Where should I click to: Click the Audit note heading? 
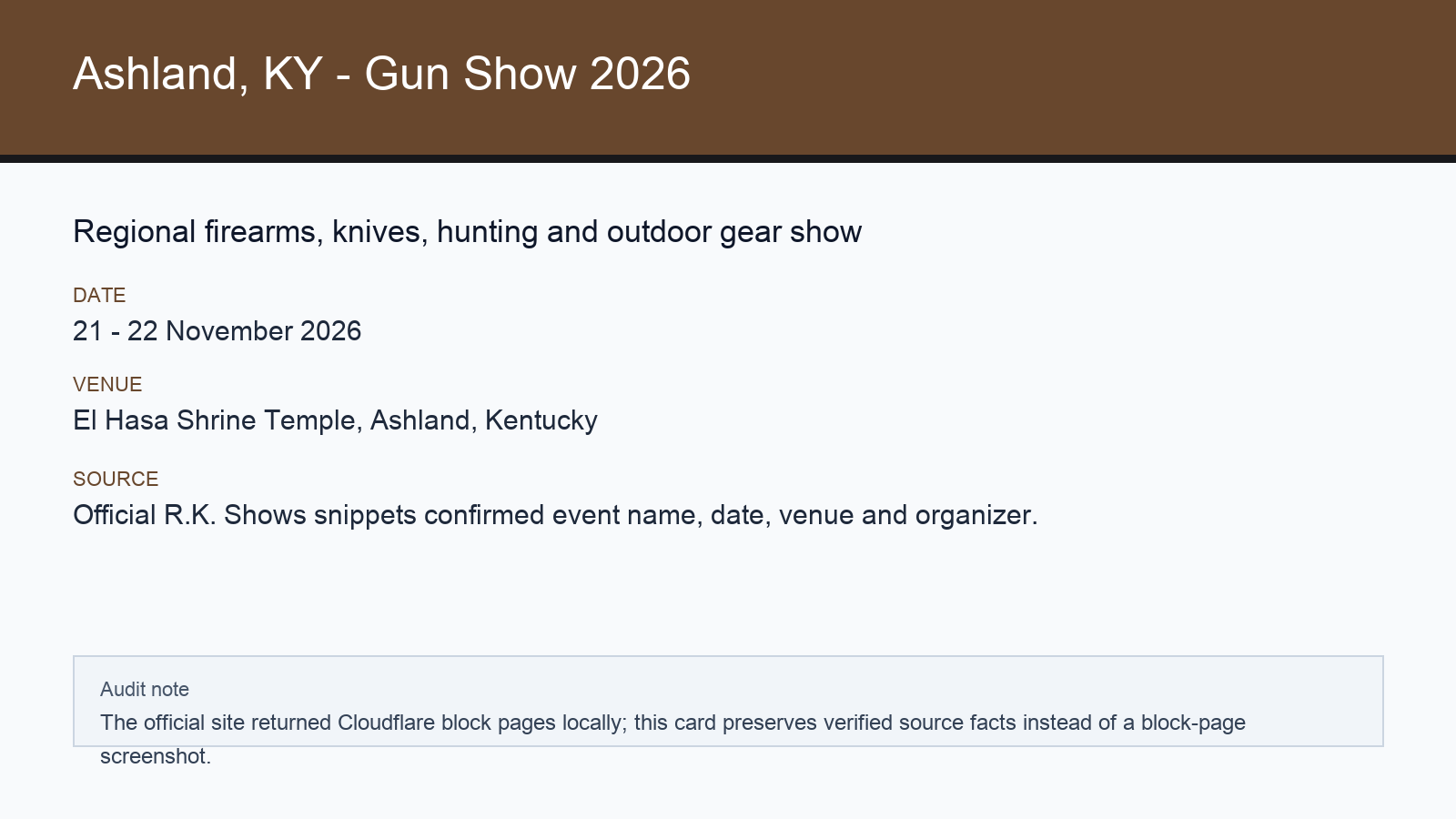[145, 689]
